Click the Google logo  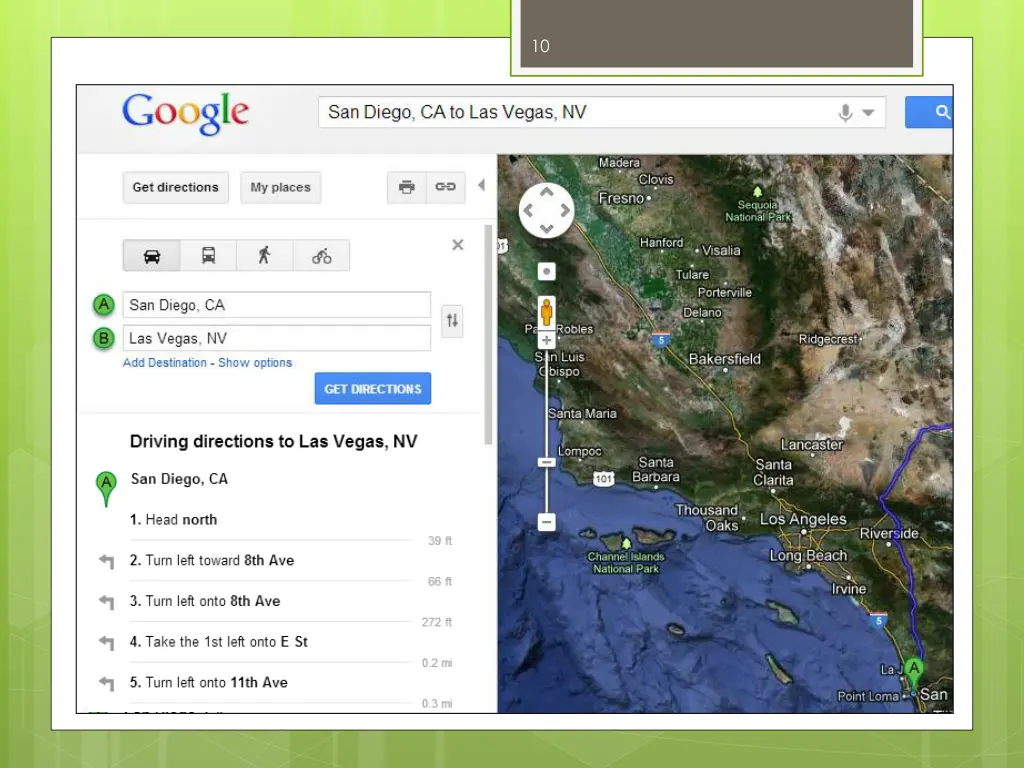point(185,113)
